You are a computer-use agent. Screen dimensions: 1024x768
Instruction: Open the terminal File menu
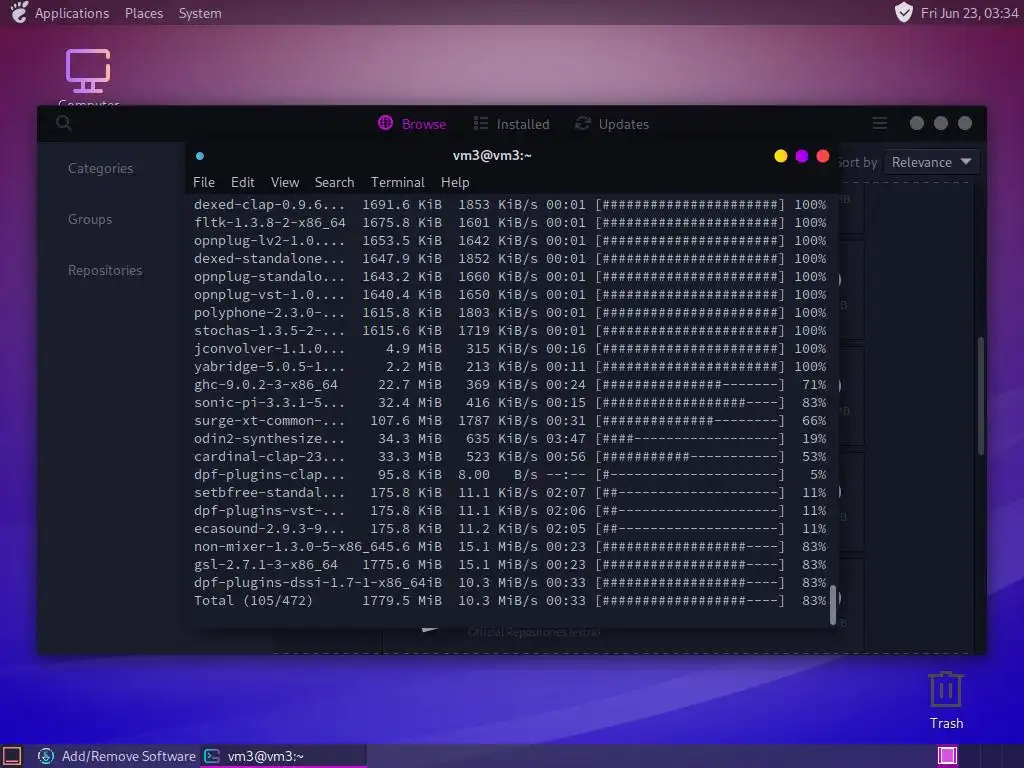pyautogui.click(x=204, y=182)
